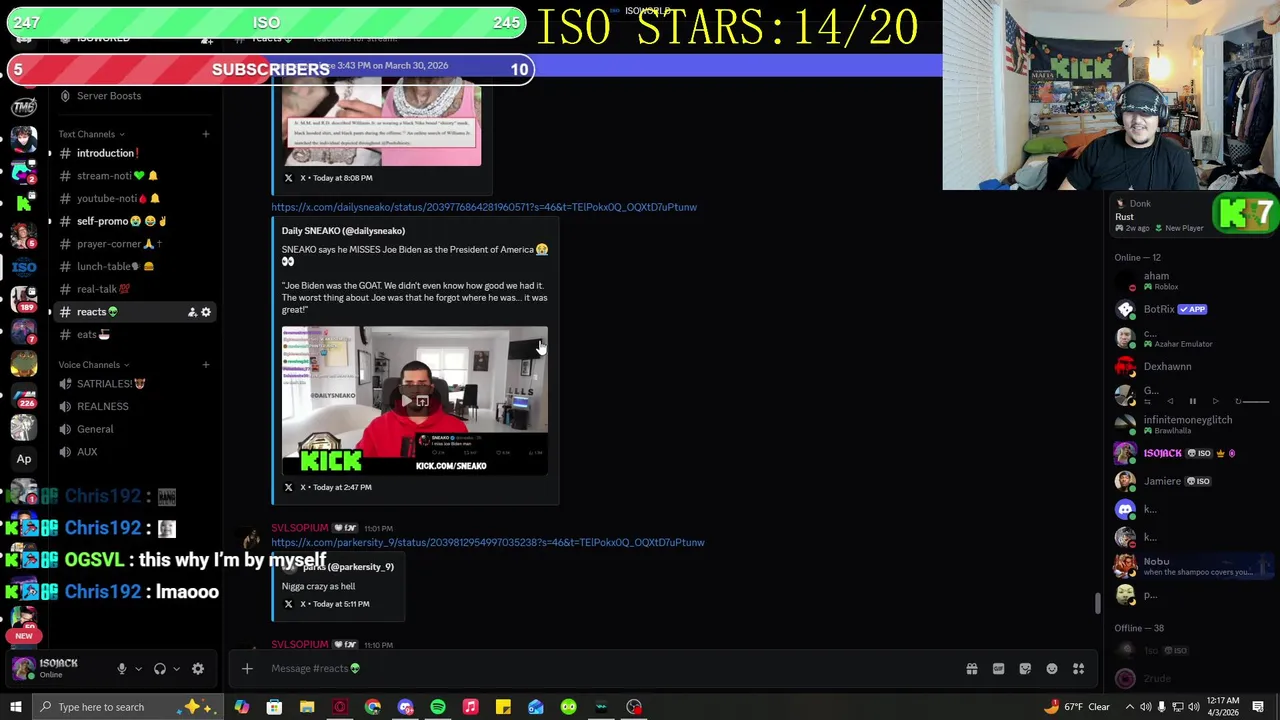Open the Ap server icon in sidebar
The height and width of the screenshot is (720, 1280).
coord(24,459)
